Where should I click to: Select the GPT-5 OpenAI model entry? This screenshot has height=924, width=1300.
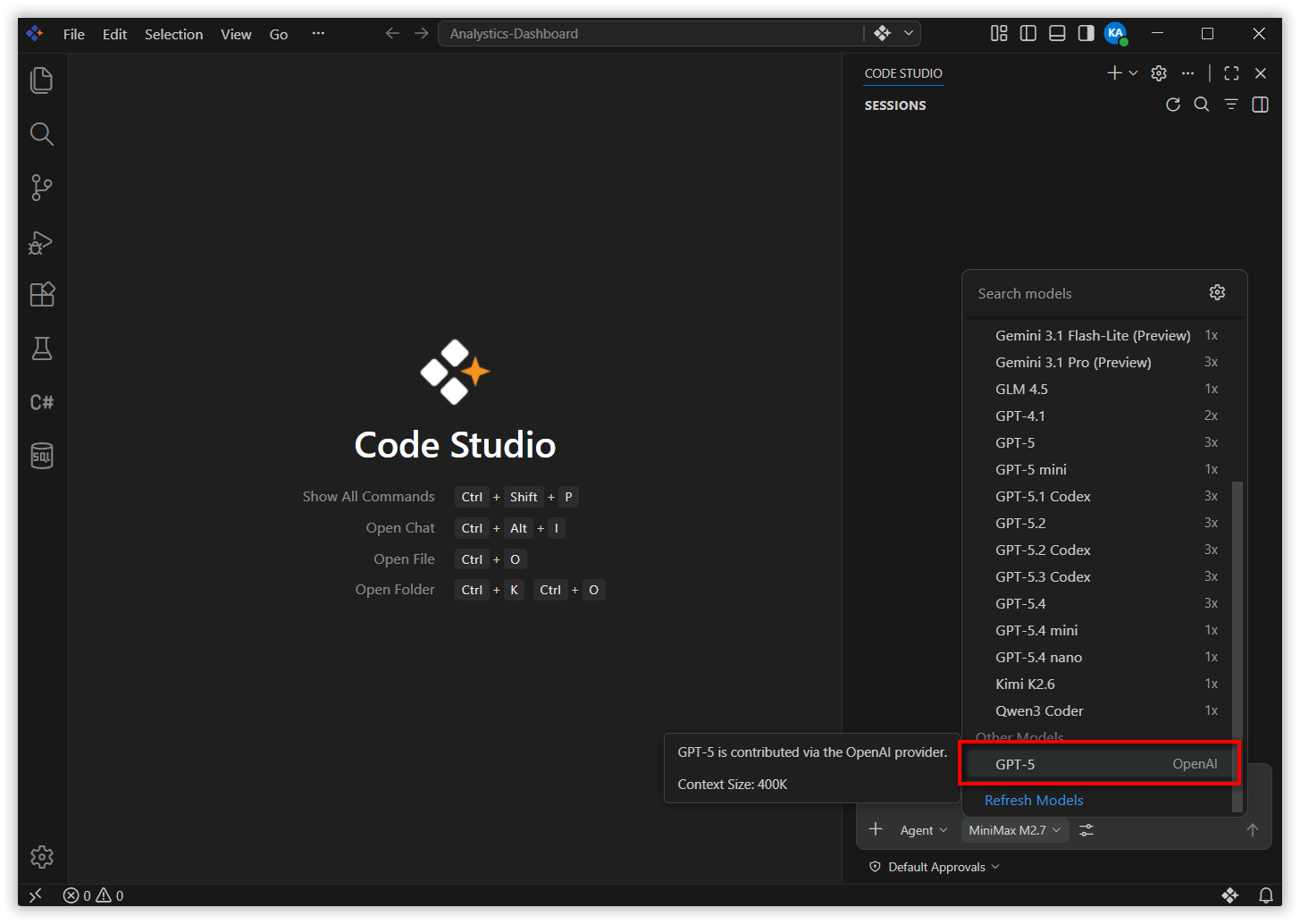coord(1100,764)
